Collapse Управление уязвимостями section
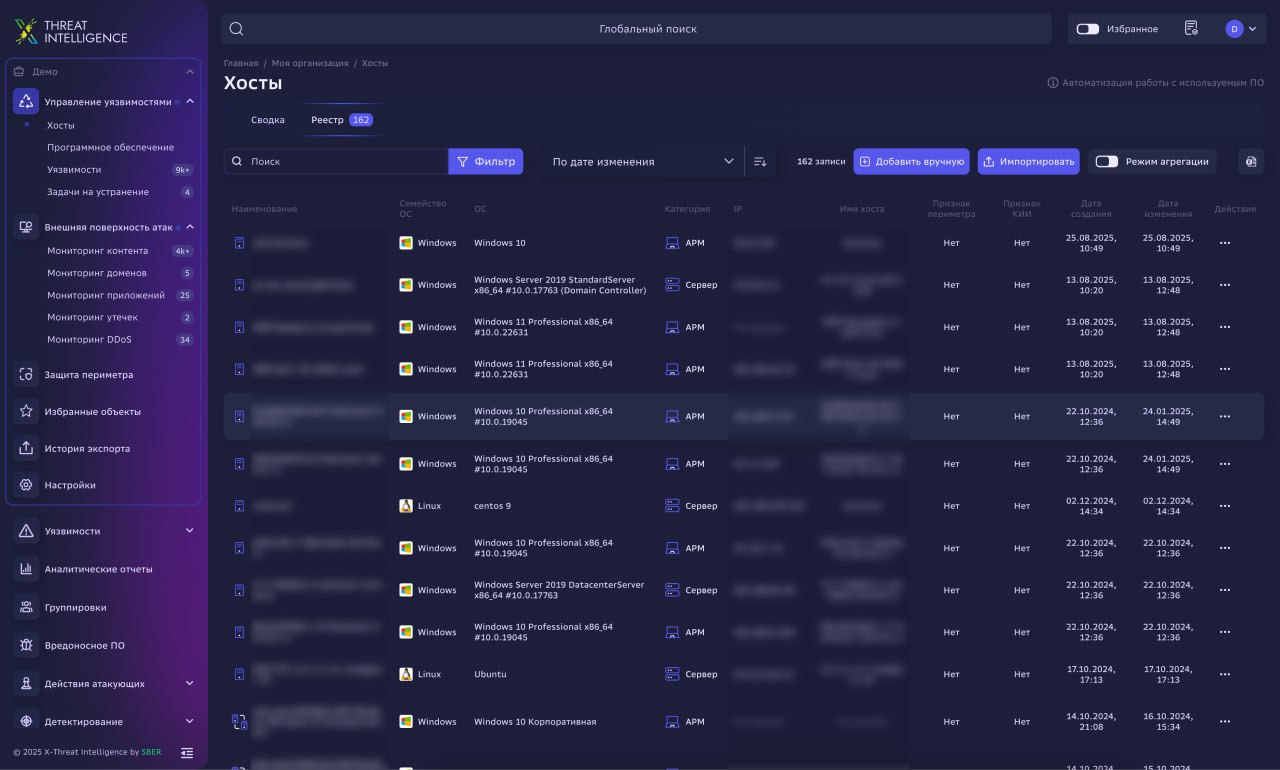Screen dimensions: 1280x770 tap(190, 101)
